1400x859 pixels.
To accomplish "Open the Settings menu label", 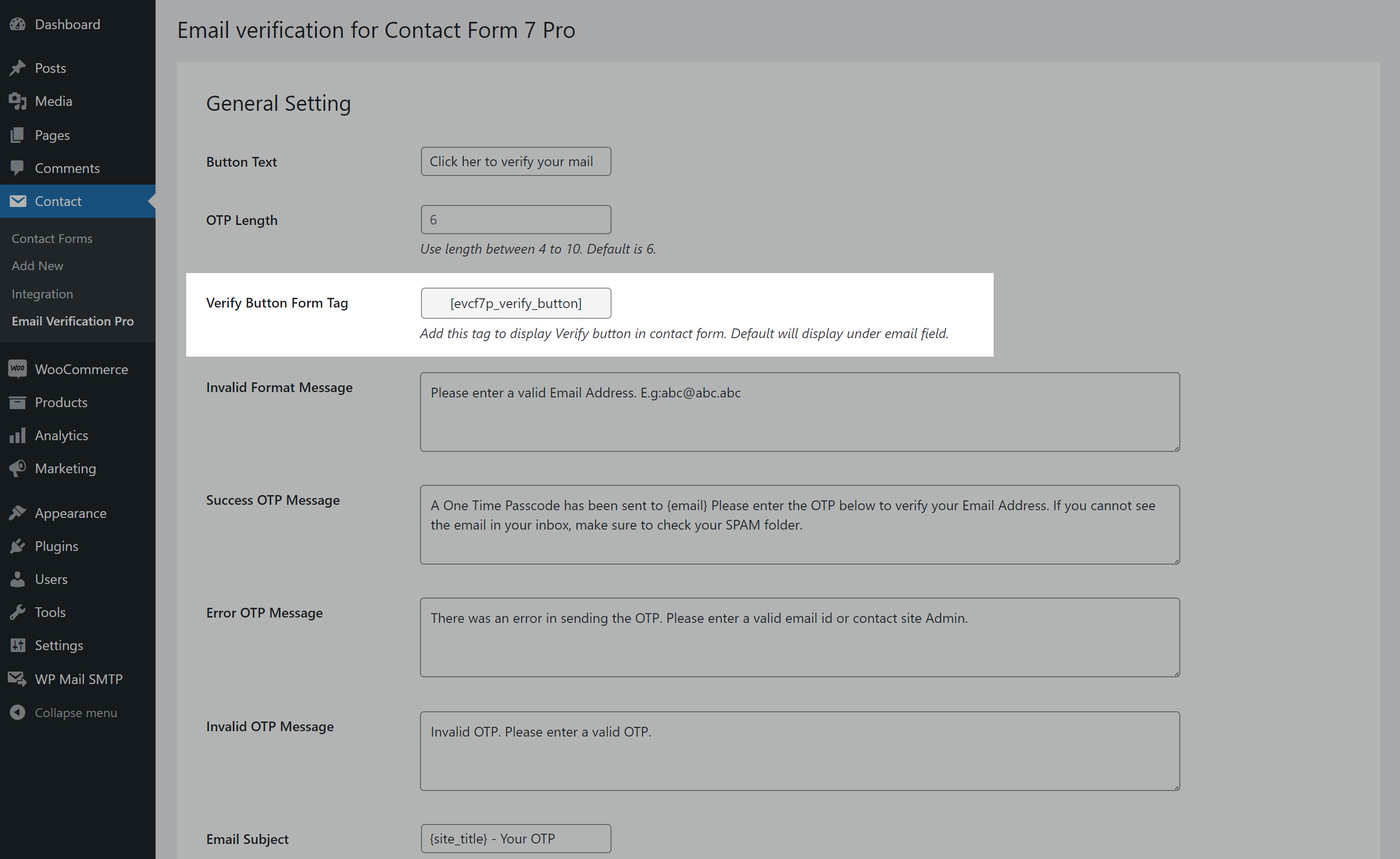I will (58, 645).
